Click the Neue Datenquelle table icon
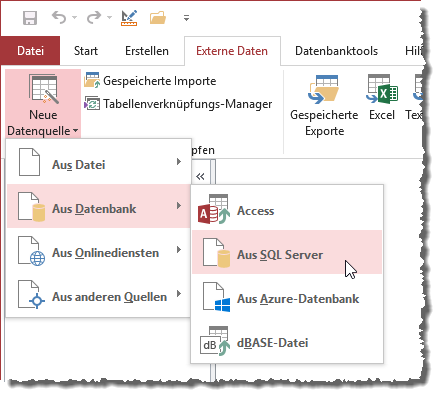 [x=43, y=89]
